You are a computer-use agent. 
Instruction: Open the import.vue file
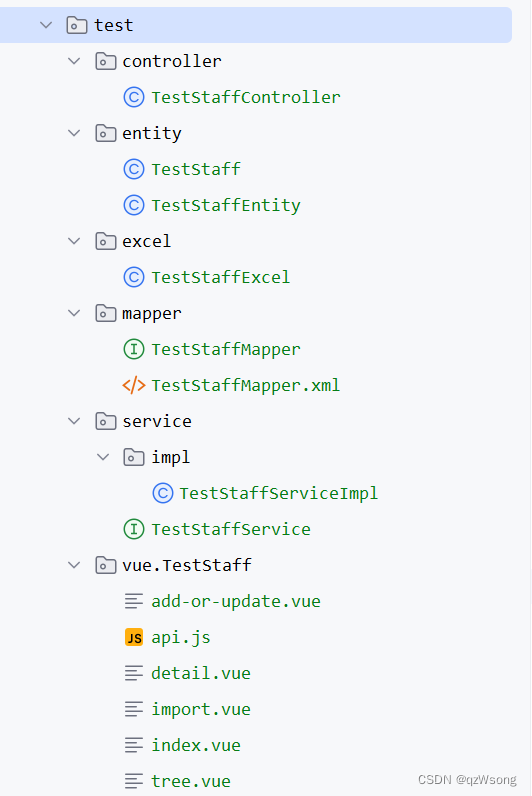pyautogui.click(x=201, y=709)
